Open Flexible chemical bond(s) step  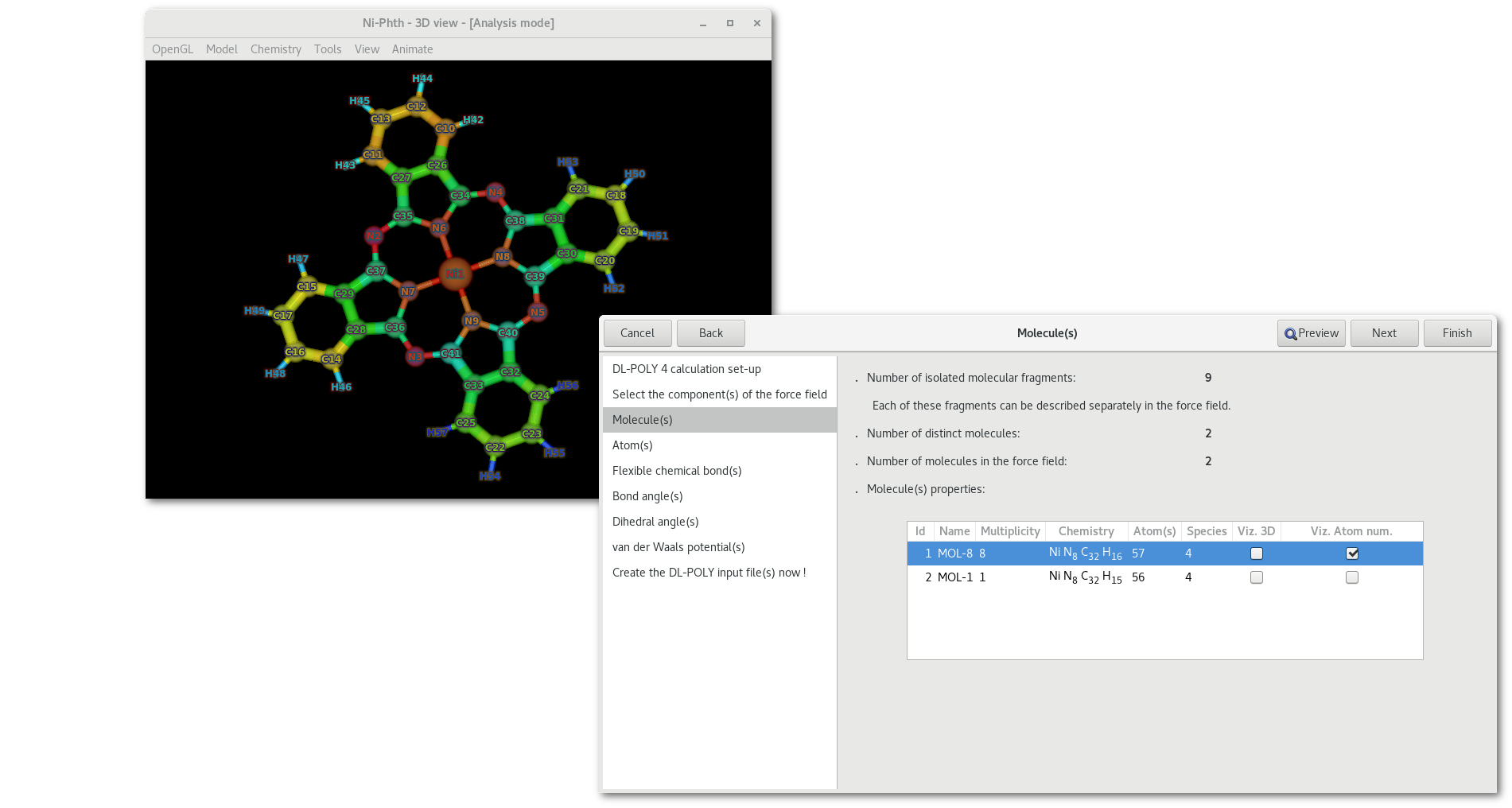click(x=677, y=471)
